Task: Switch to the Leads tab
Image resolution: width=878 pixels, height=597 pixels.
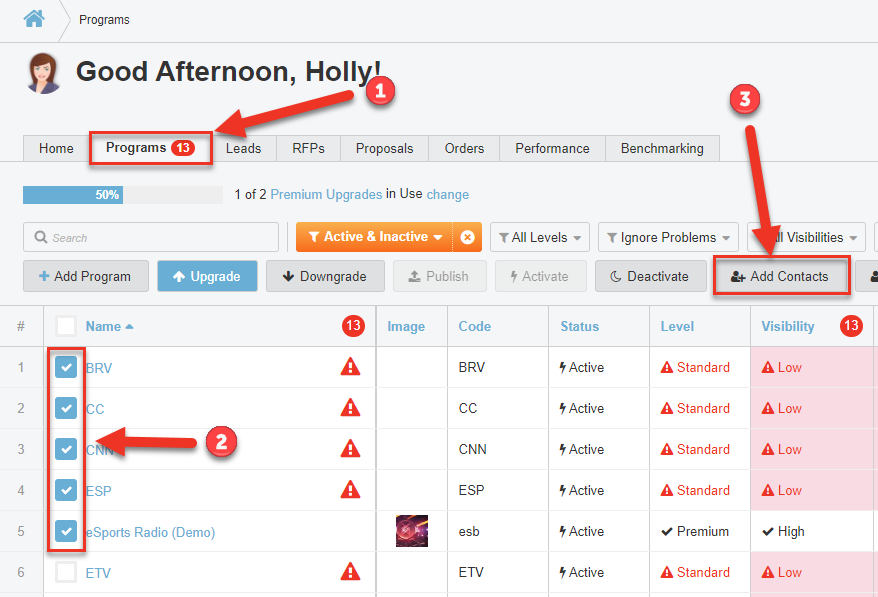Action: (243, 148)
